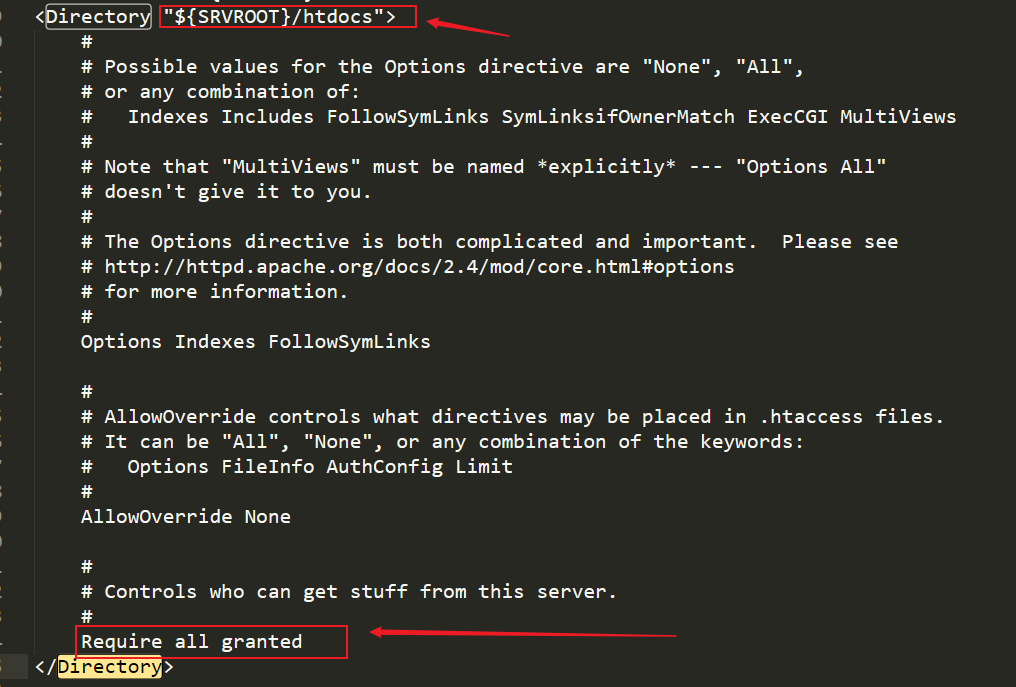Click the httpd.apache.org core.html#options URL

(419, 267)
